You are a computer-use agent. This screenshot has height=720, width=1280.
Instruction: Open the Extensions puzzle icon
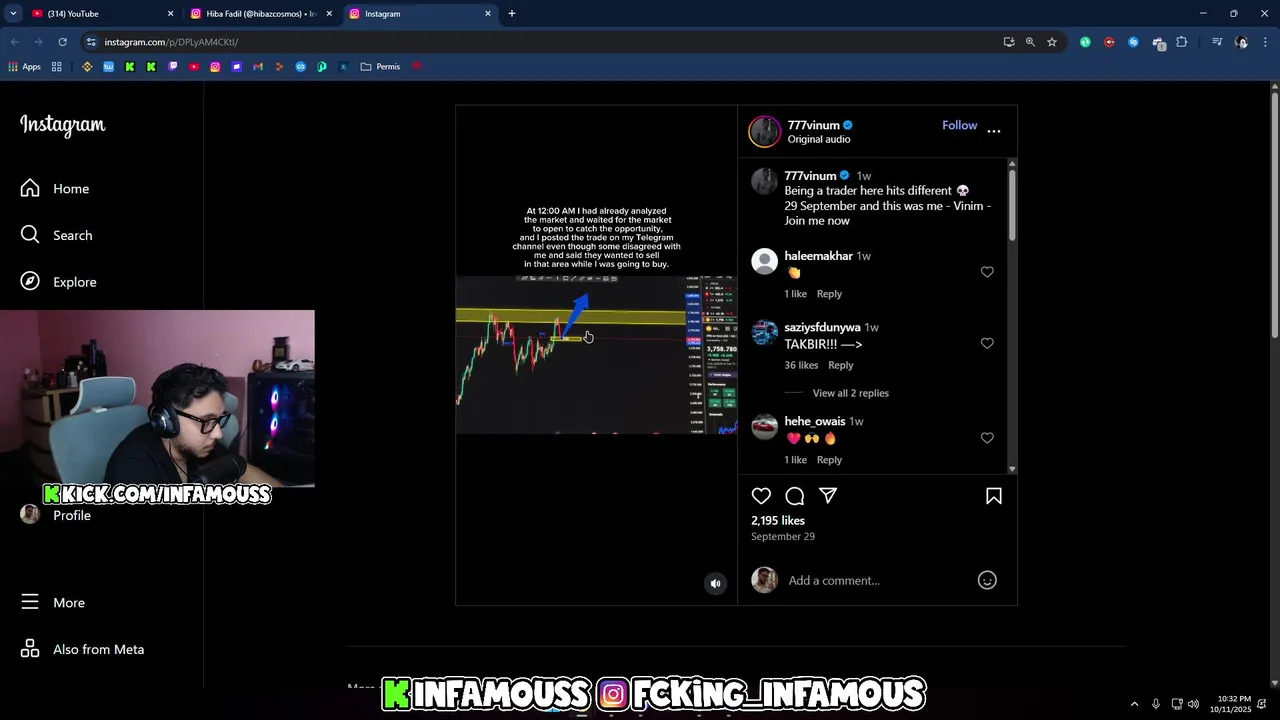(x=1182, y=42)
